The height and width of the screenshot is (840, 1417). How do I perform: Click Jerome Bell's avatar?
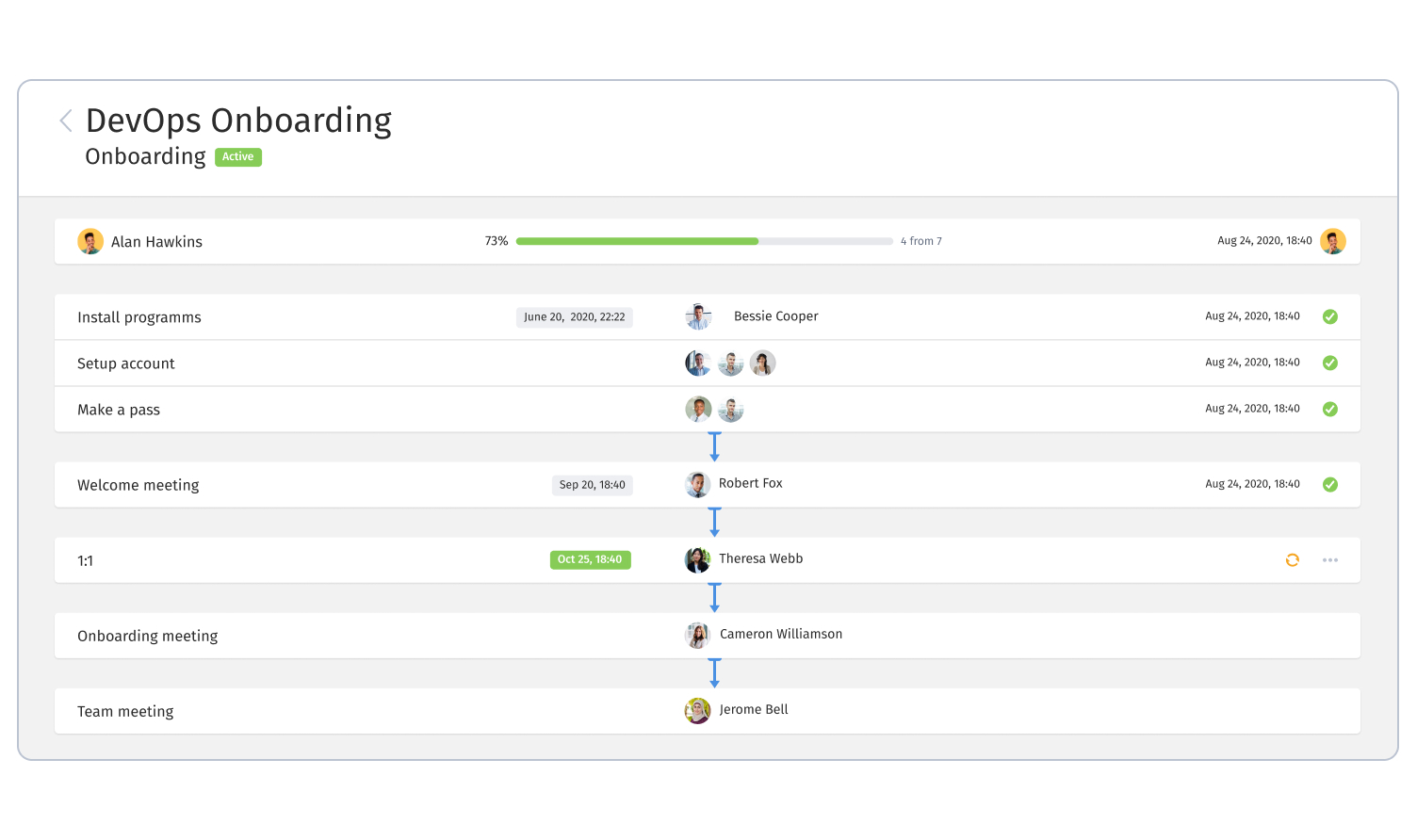pyautogui.click(x=698, y=711)
